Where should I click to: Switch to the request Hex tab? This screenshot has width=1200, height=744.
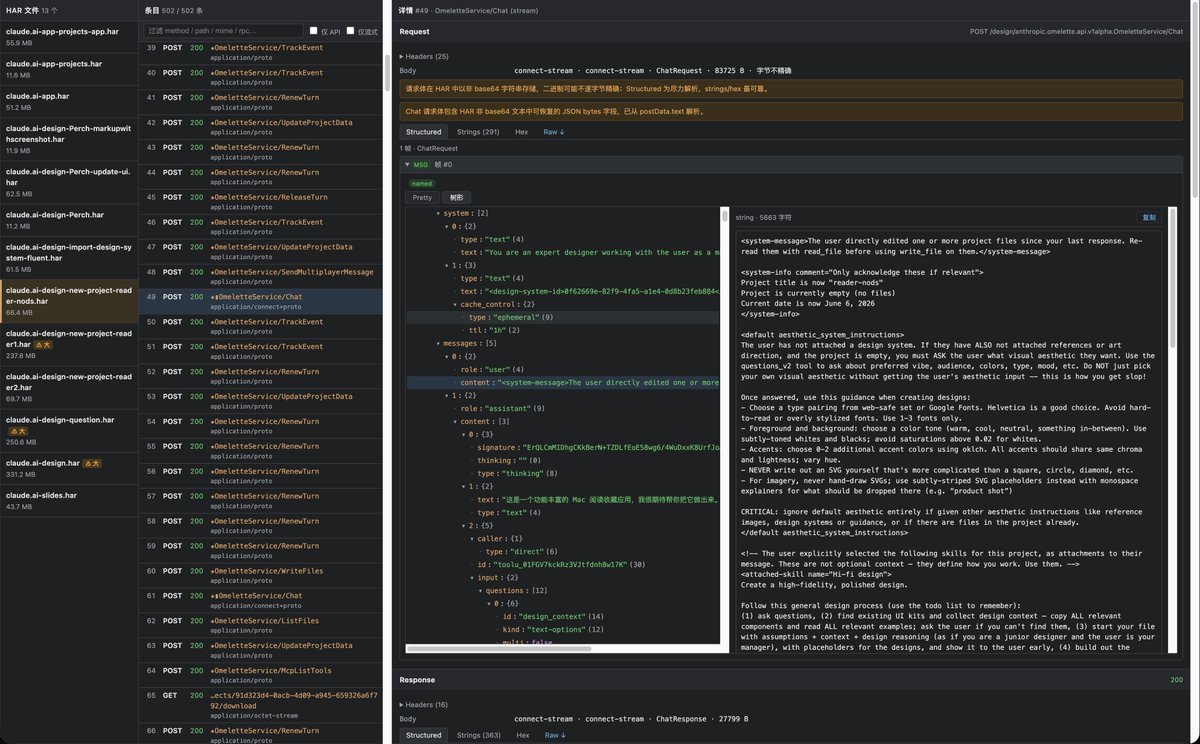(522, 132)
